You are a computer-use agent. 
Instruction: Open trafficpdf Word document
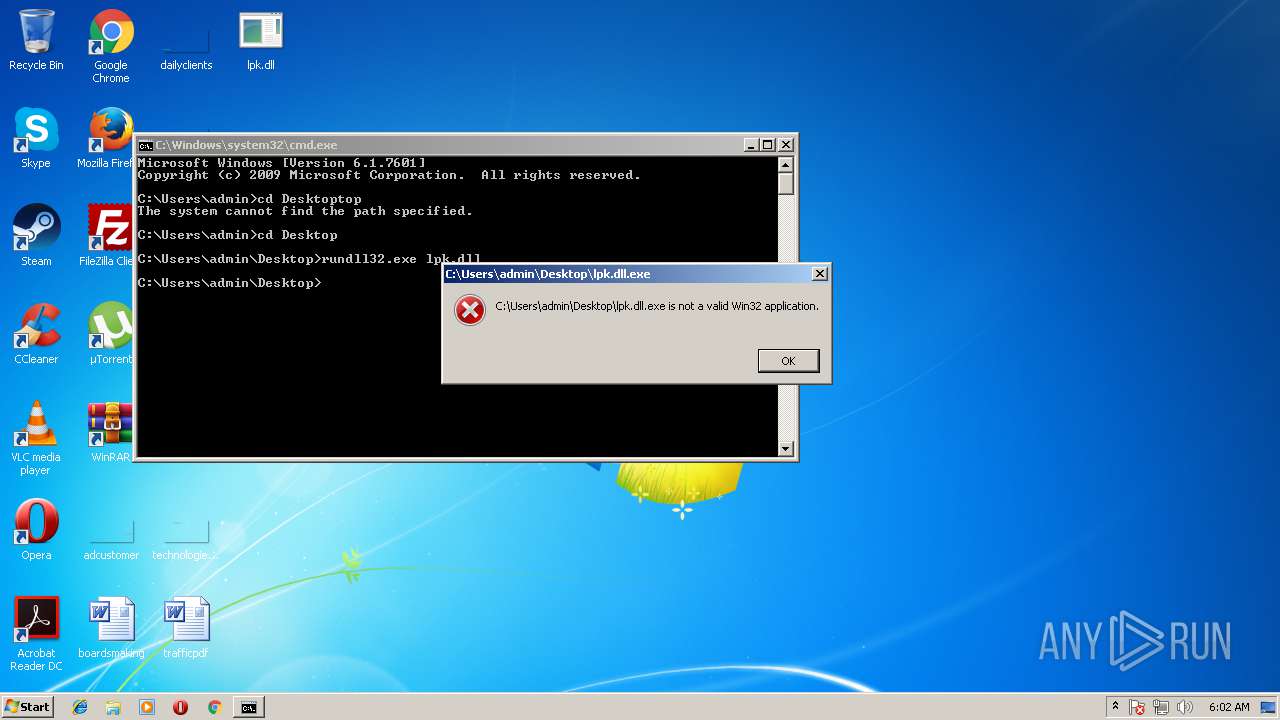186,628
